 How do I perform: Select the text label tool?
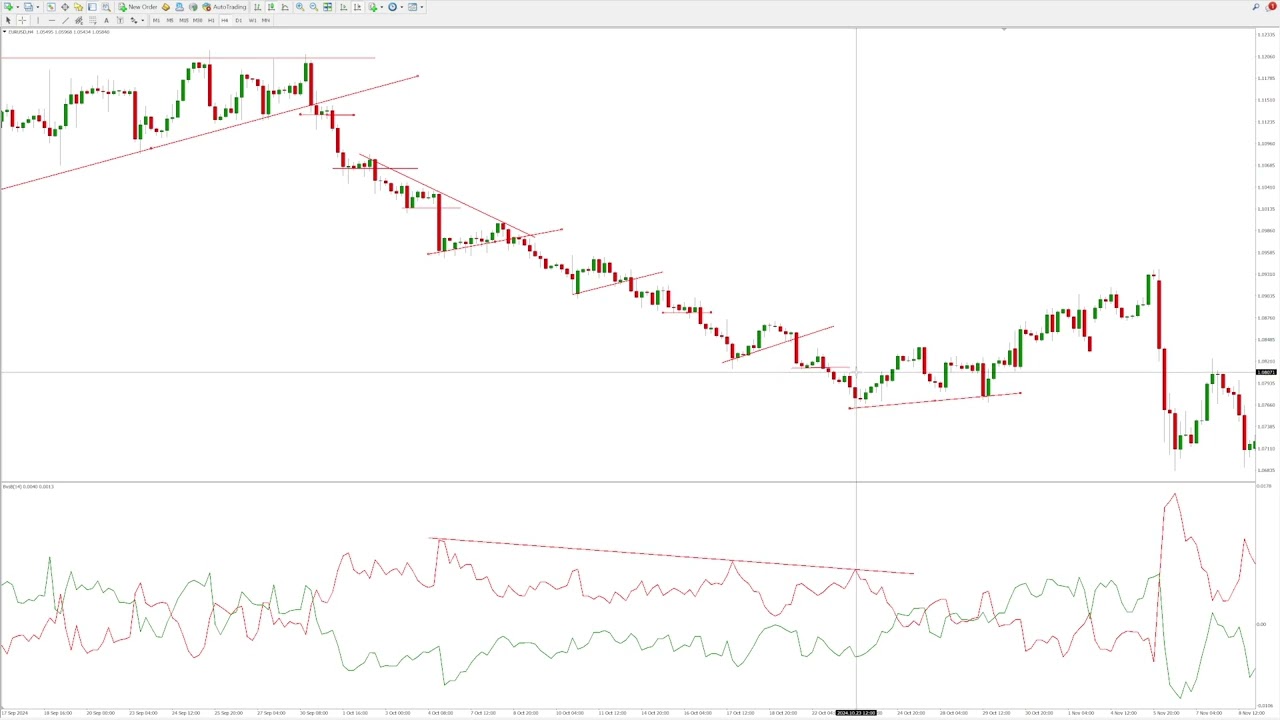point(120,20)
